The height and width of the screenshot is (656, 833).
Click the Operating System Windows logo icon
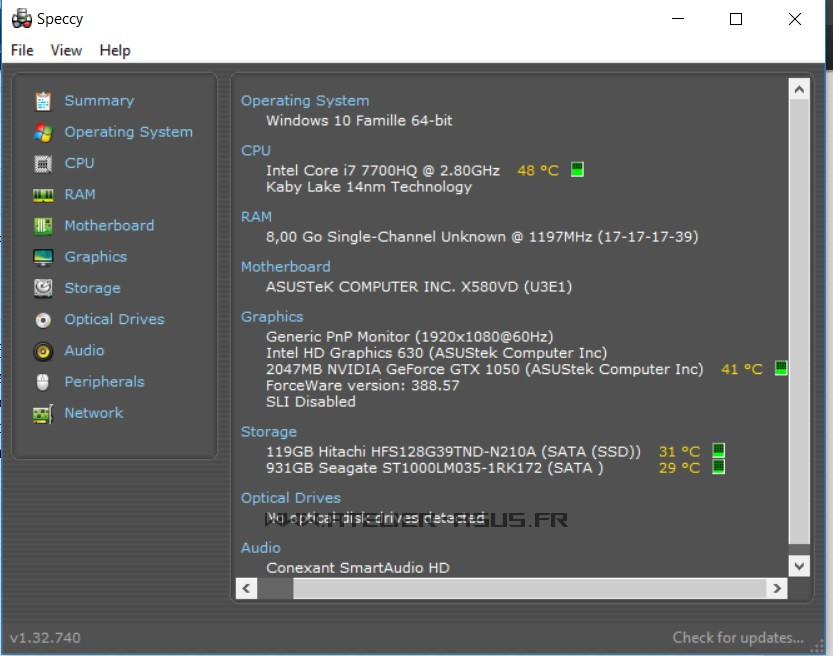point(43,132)
